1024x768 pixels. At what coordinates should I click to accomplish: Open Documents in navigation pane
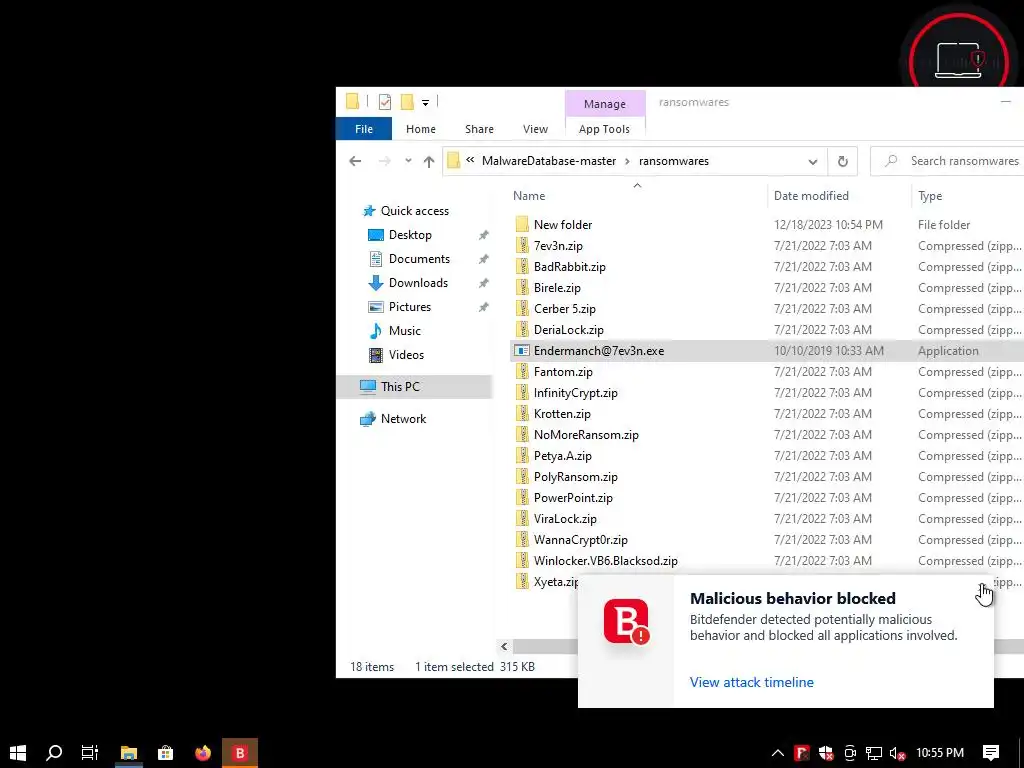pyautogui.click(x=419, y=259)
